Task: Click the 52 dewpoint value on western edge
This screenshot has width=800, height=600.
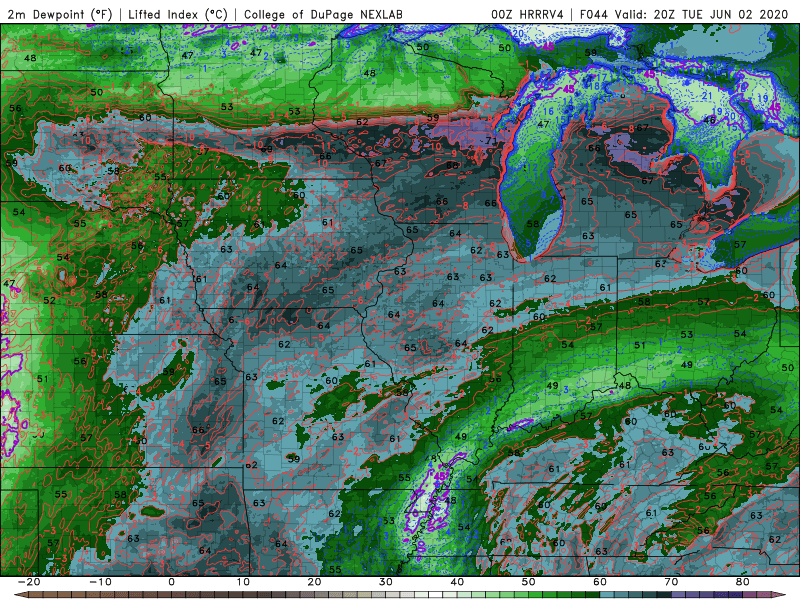Action: tap(49, 301)
